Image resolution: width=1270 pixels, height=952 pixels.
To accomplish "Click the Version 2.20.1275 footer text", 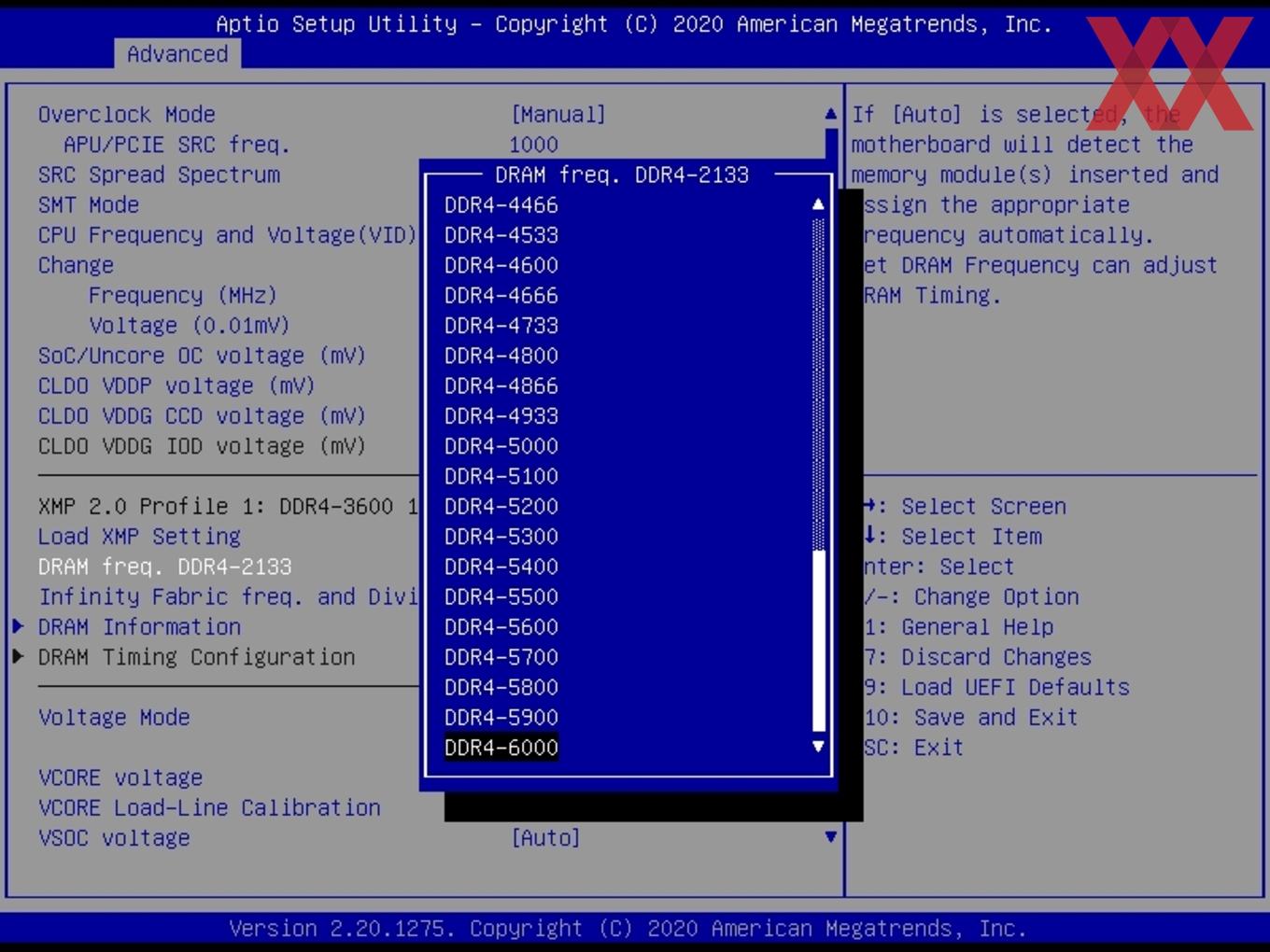I will (x=628, y=929).
